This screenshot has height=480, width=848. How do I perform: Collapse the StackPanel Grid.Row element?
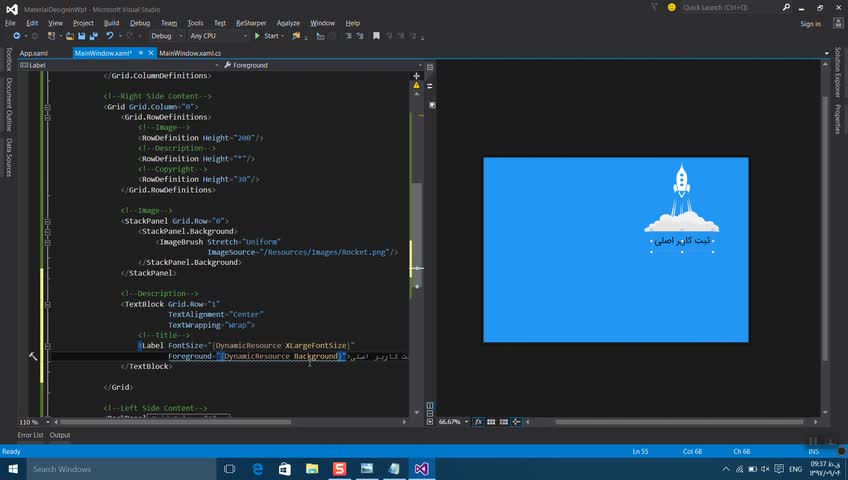(x=48, y=221)
